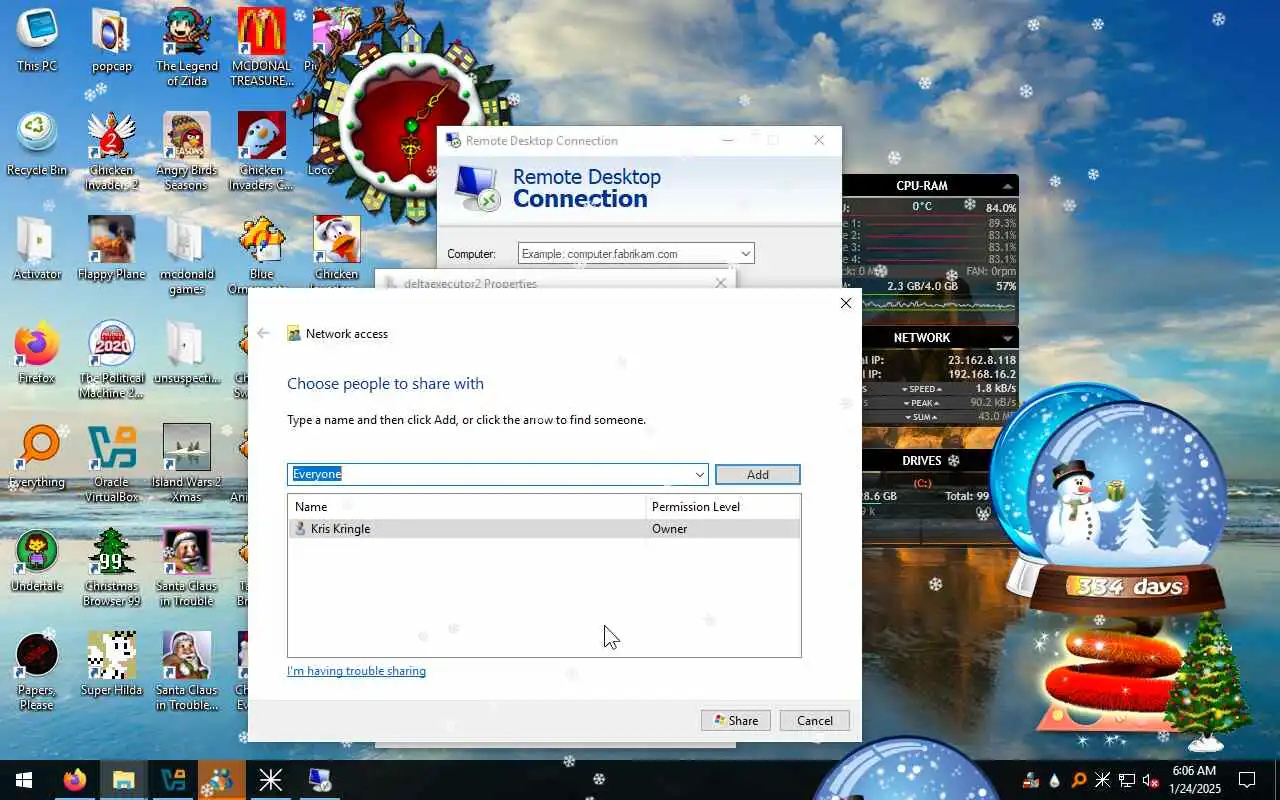
Task: Launch Oracle VirtualBox from the desktop
Action: [112, 463]
